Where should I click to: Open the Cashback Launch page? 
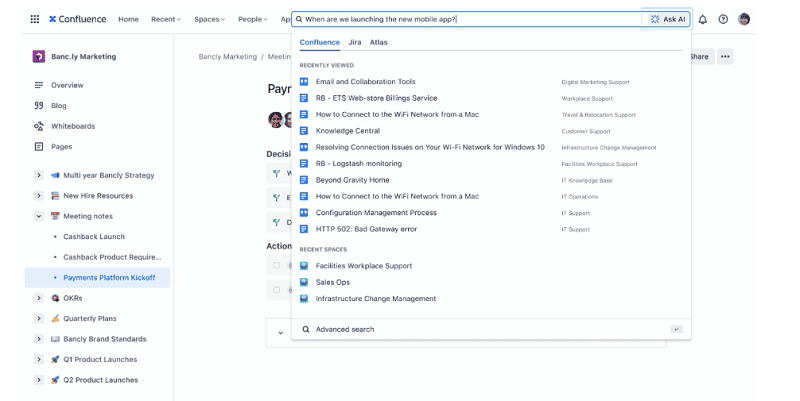94,237
